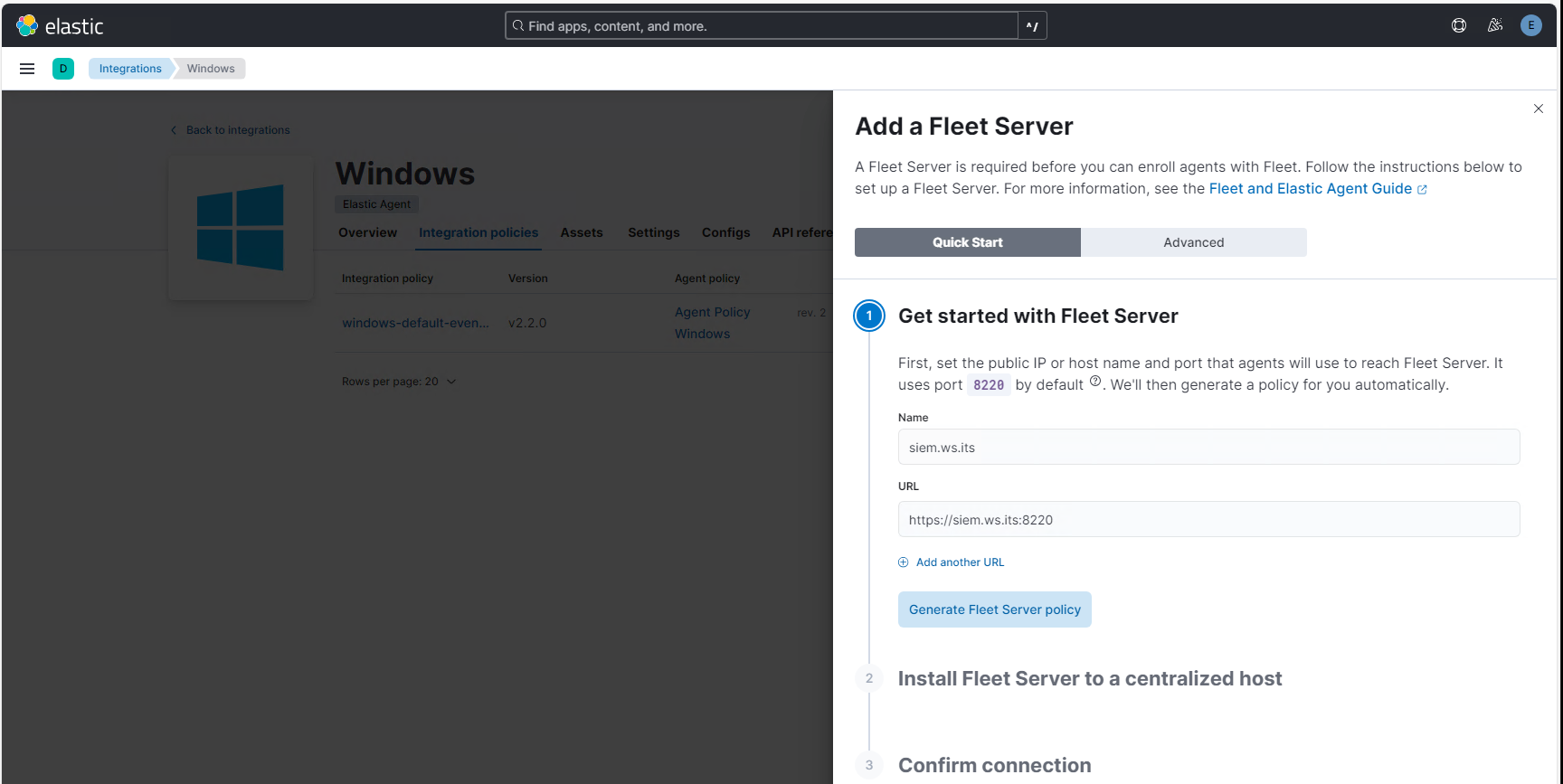
Task: Click Generate Fleet Server policy button
Action: (x=995, y=609)
